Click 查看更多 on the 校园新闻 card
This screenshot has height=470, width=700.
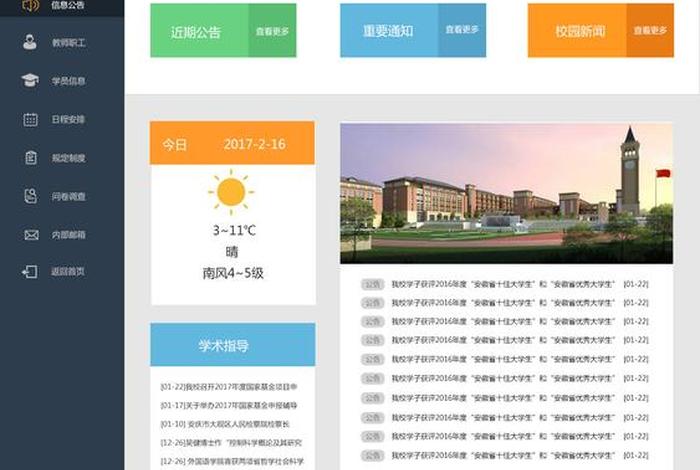pyautogui.click(x=650, y=30)
